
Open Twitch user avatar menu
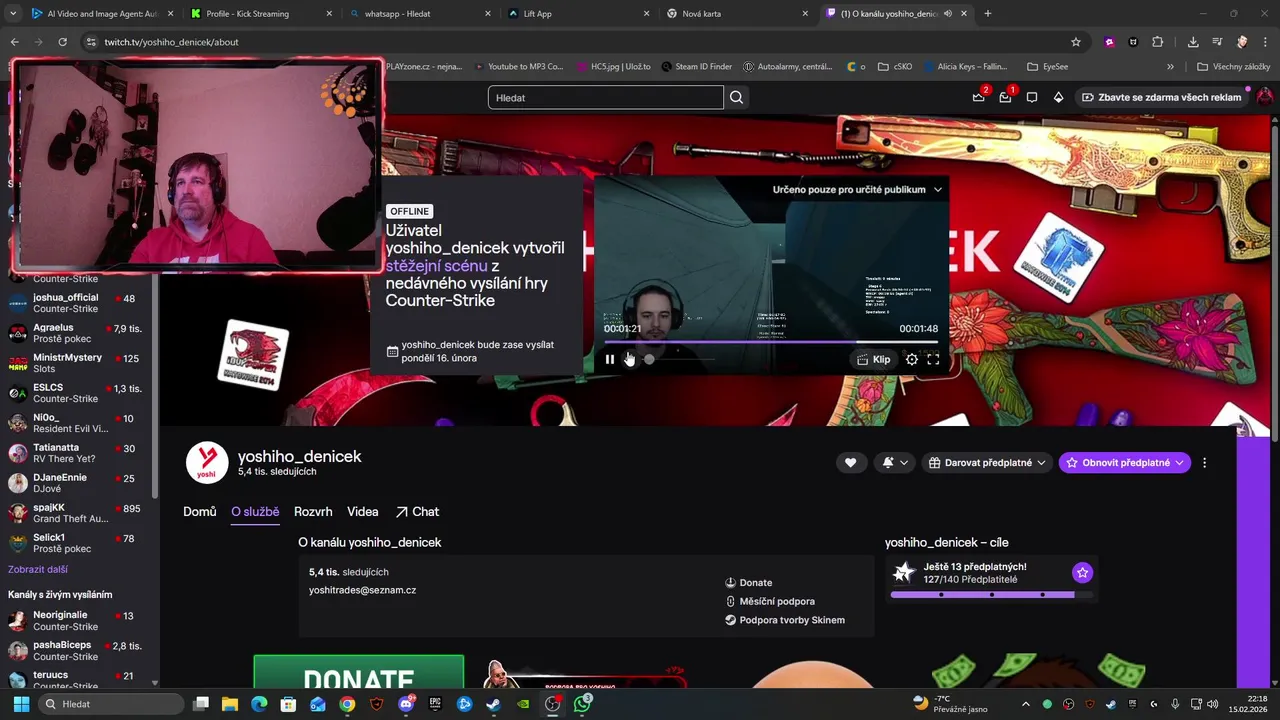pos(1265,97)
